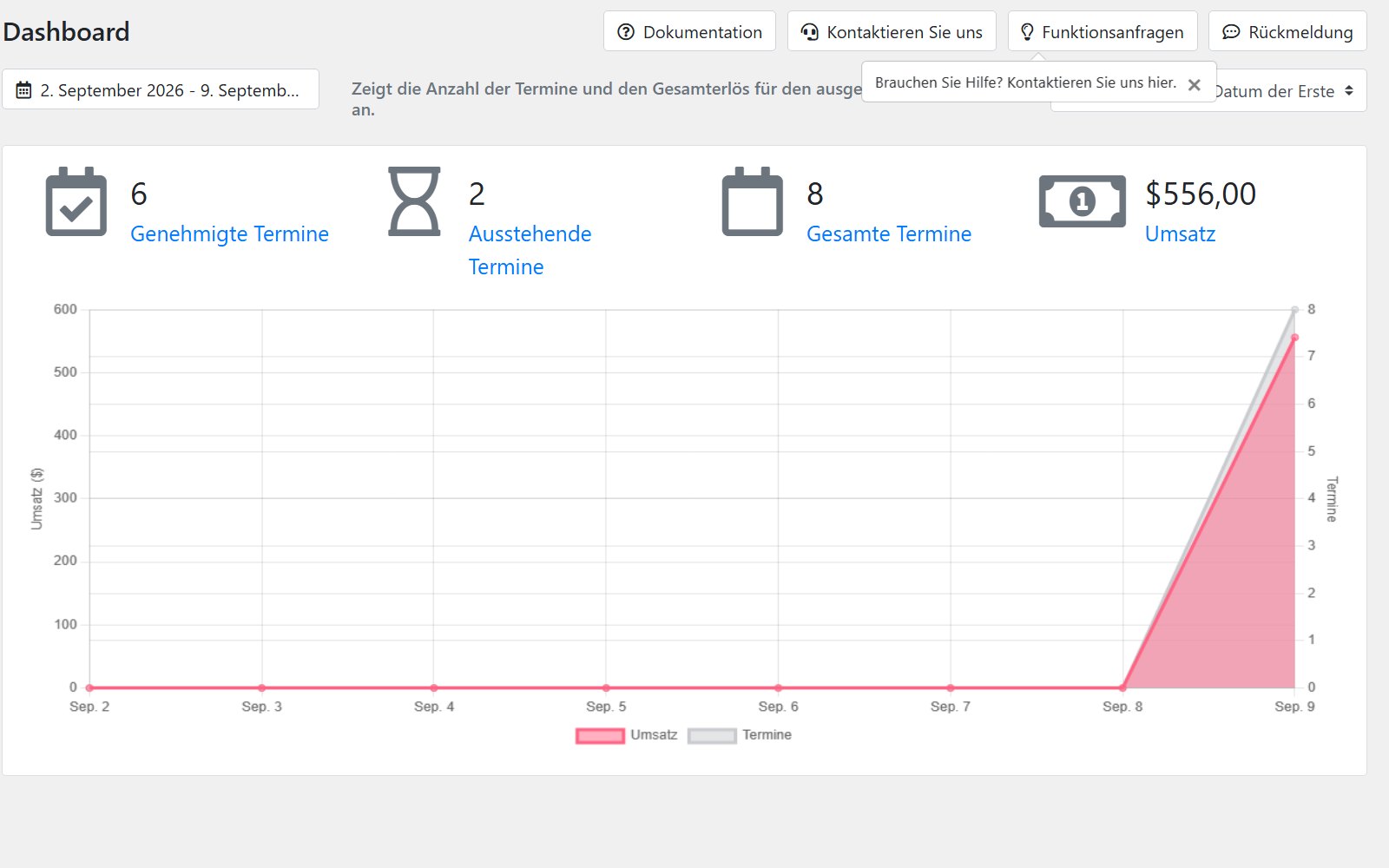
Task: Toggle the Umsatz legend swatch
Action: click(x=600, y=735)
